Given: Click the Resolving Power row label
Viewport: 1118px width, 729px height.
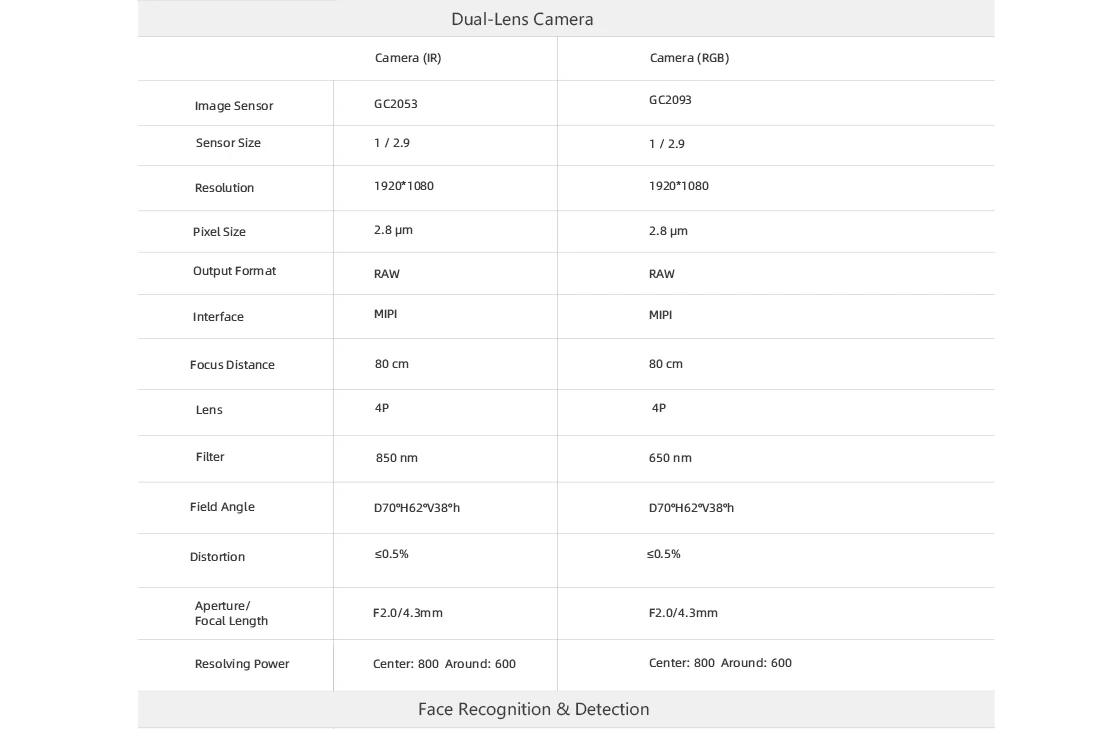Looking at the screenshot, I should point(242,664).
